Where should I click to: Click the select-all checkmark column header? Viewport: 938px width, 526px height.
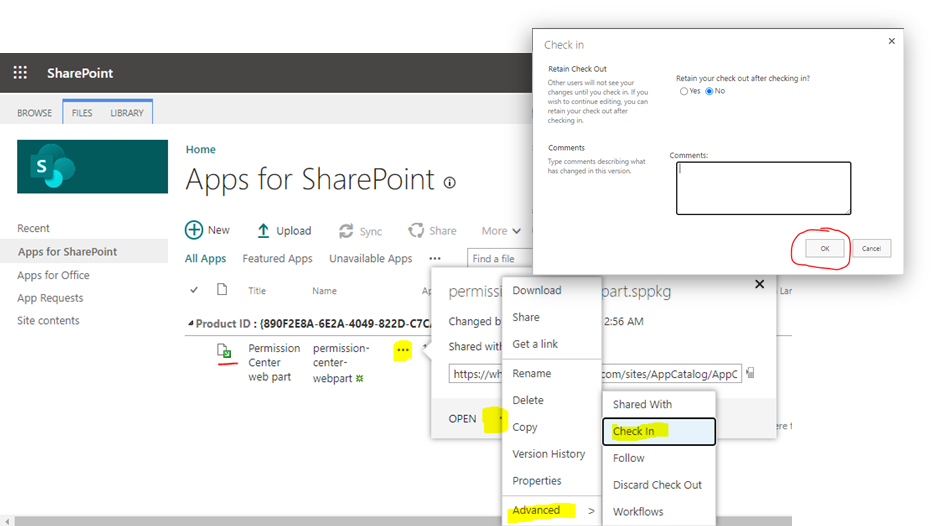pos(194,290)
